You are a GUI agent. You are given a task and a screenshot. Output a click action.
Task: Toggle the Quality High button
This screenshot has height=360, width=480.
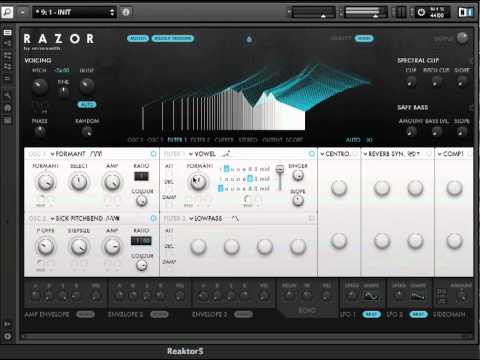pos(364,39)
